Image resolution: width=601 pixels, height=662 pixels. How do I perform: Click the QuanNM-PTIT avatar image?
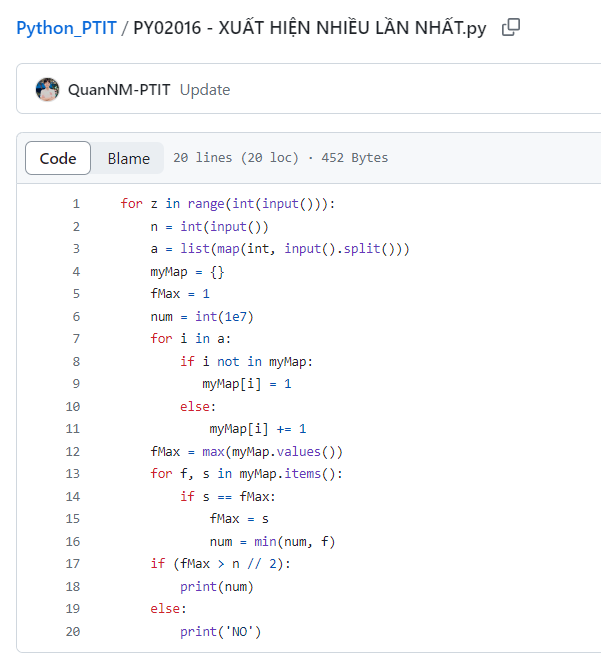click(47, 90)
